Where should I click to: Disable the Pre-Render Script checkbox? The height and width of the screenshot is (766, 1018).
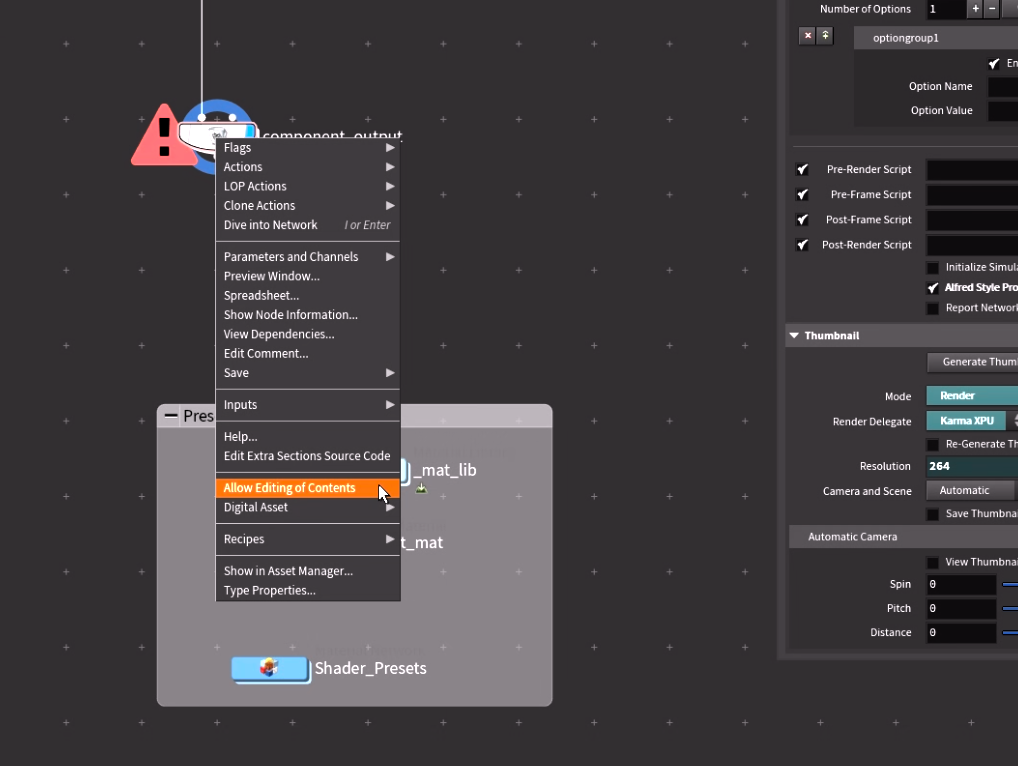[802, 170]
